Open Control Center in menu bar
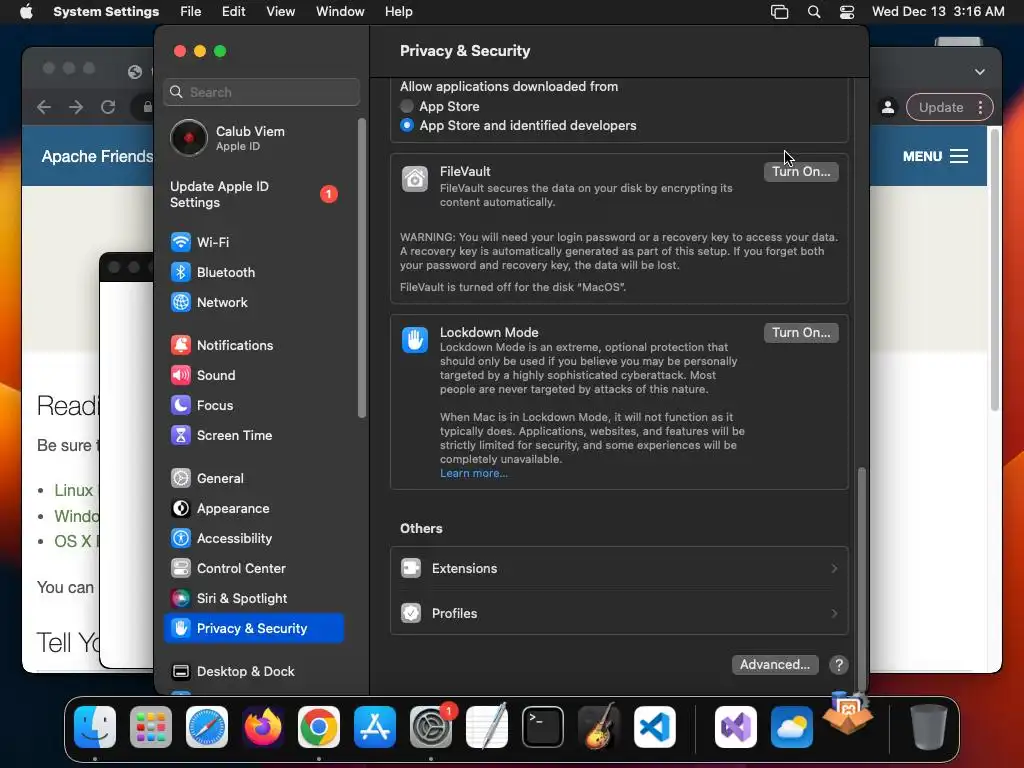Viewport: 1024px width, 768px height. 847,12
